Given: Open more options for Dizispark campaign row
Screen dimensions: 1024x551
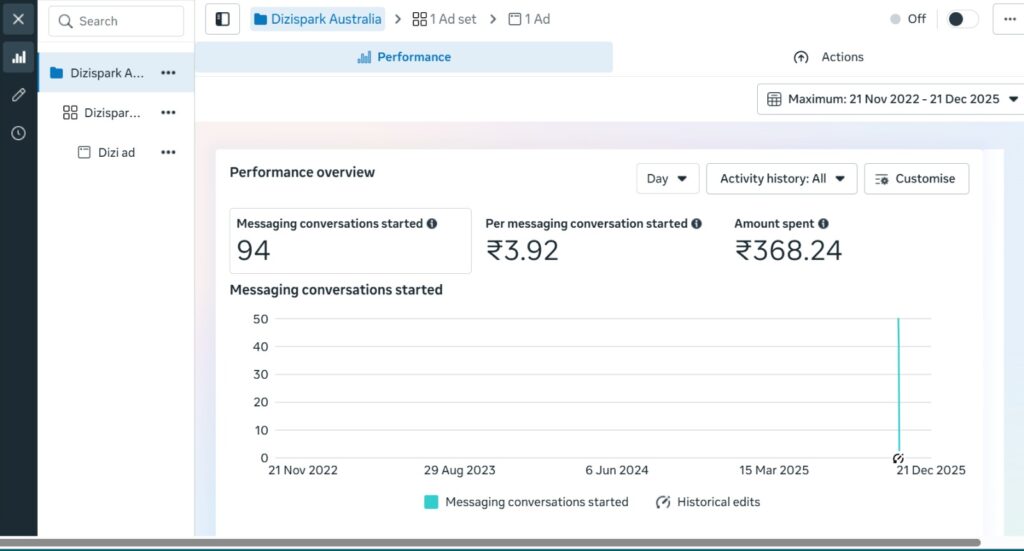Looking at the screenshot, I should (x=168, y=73).
